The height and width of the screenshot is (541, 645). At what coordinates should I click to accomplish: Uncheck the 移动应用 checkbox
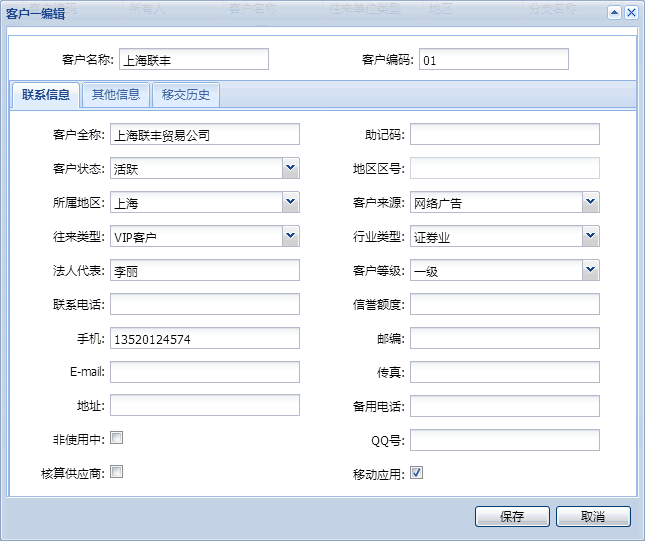tap(417, 473)
